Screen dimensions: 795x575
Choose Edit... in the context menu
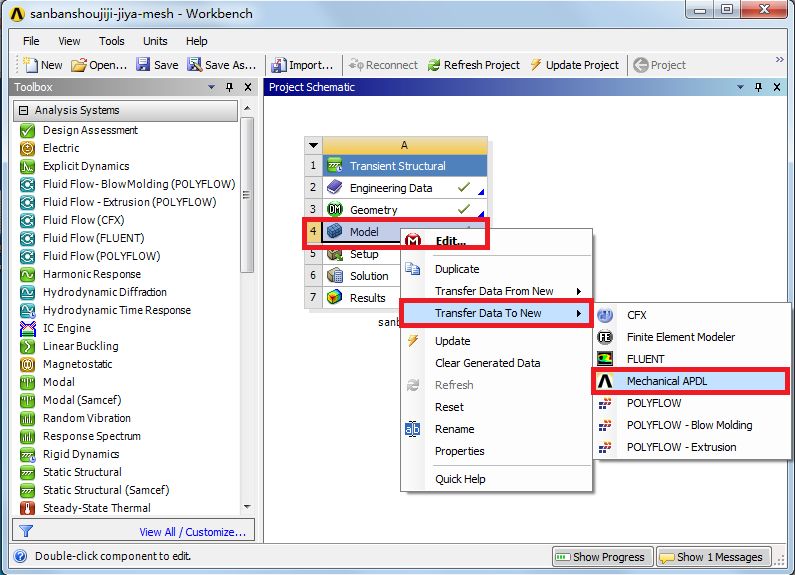point(451,241)
